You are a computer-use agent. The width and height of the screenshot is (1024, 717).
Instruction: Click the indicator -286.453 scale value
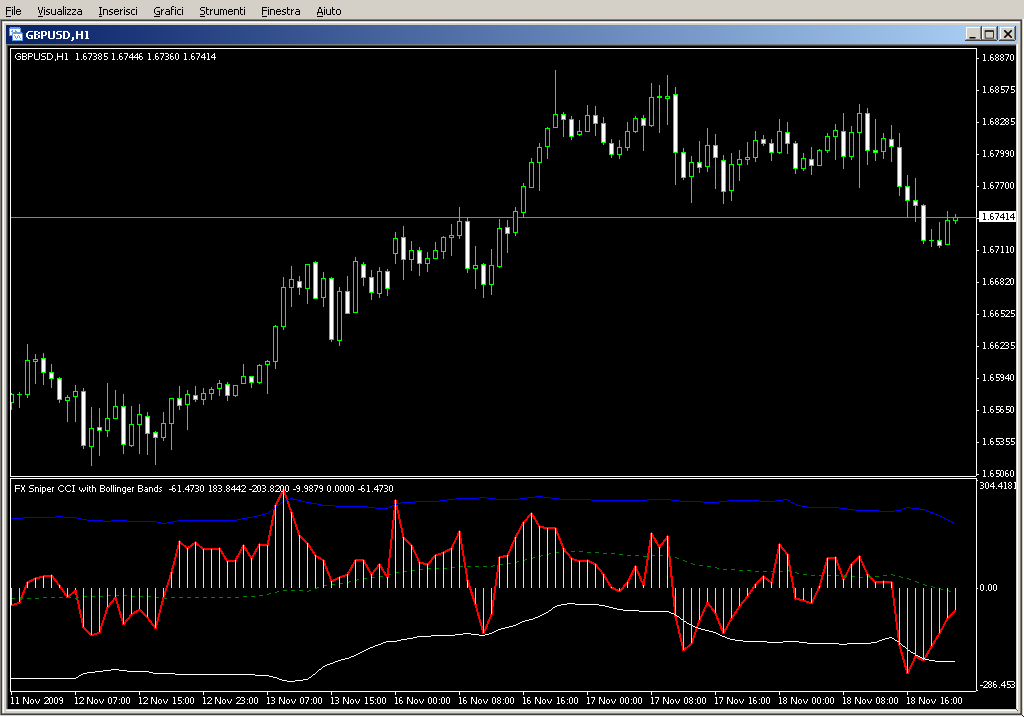point(997,685)
